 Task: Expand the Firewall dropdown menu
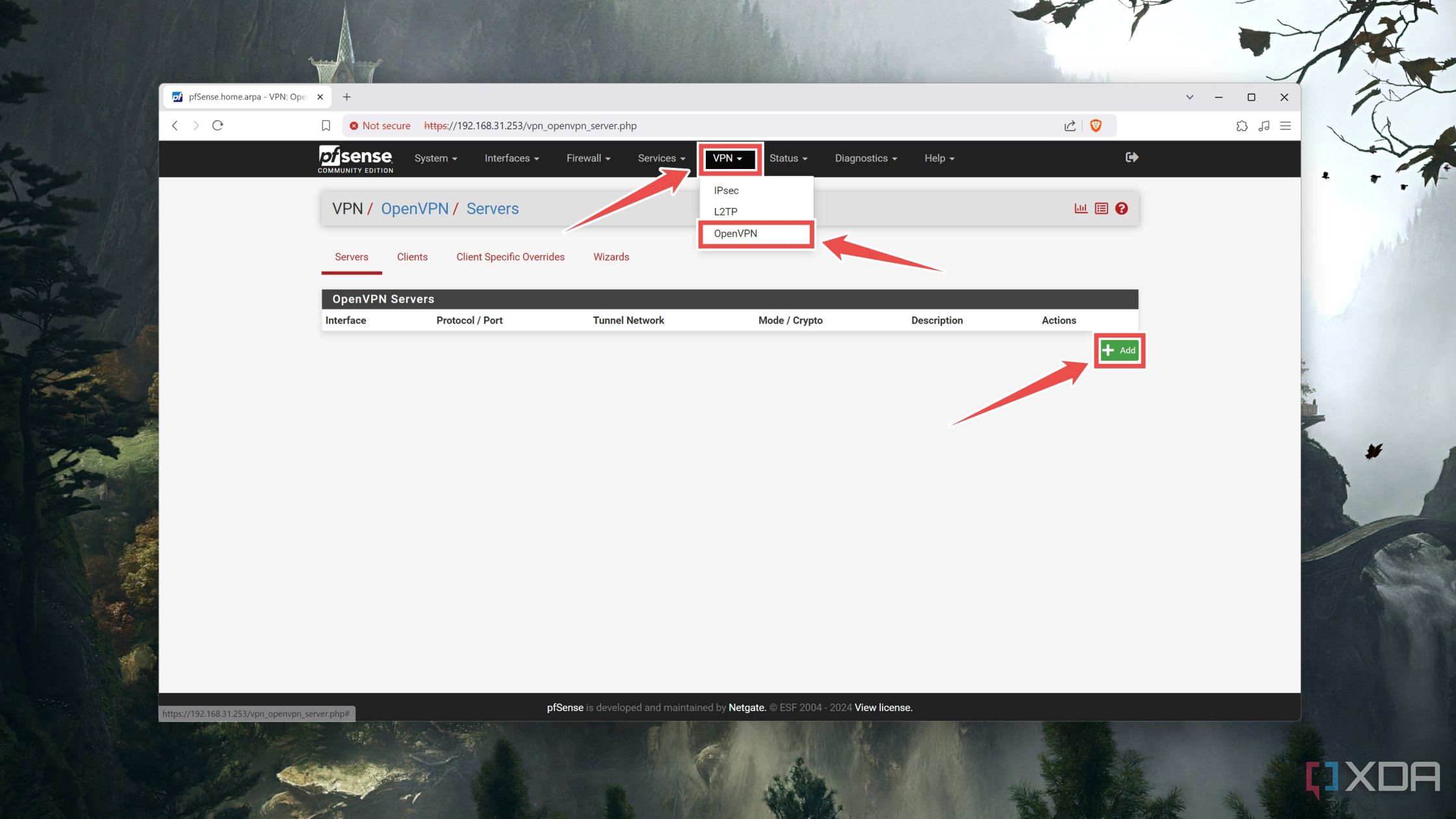(x=587, y=158)
